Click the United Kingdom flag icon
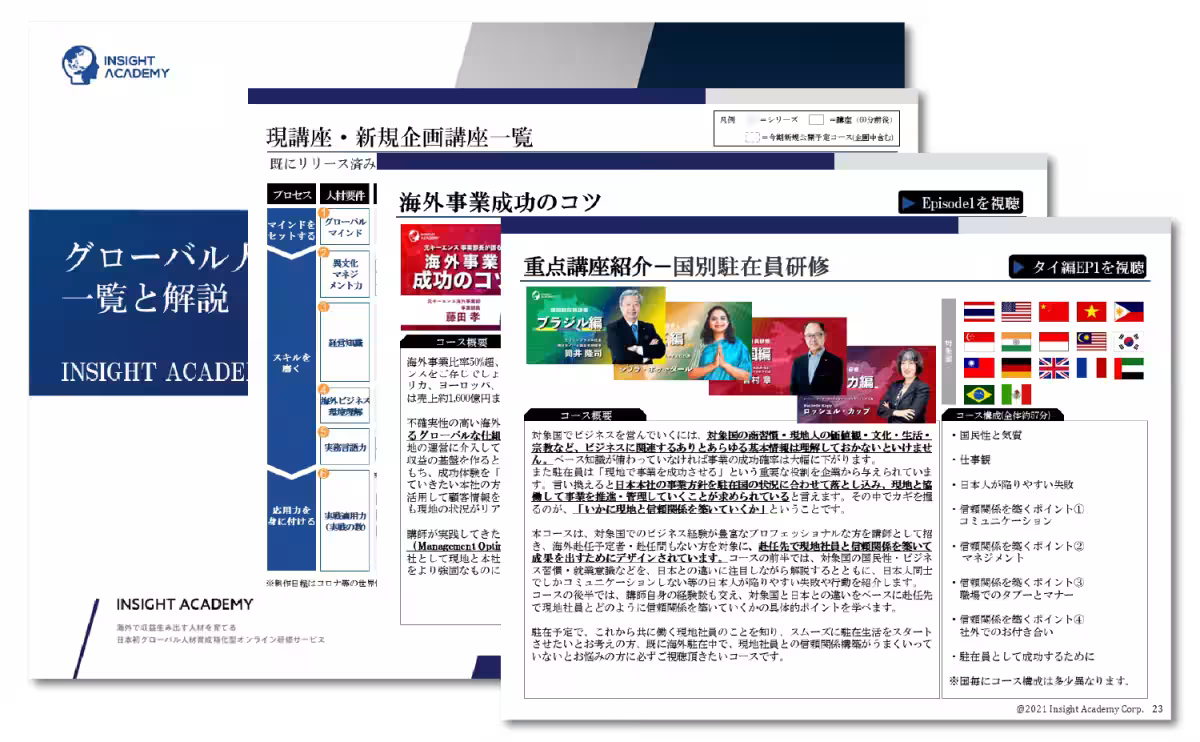 pos(1054,367)
